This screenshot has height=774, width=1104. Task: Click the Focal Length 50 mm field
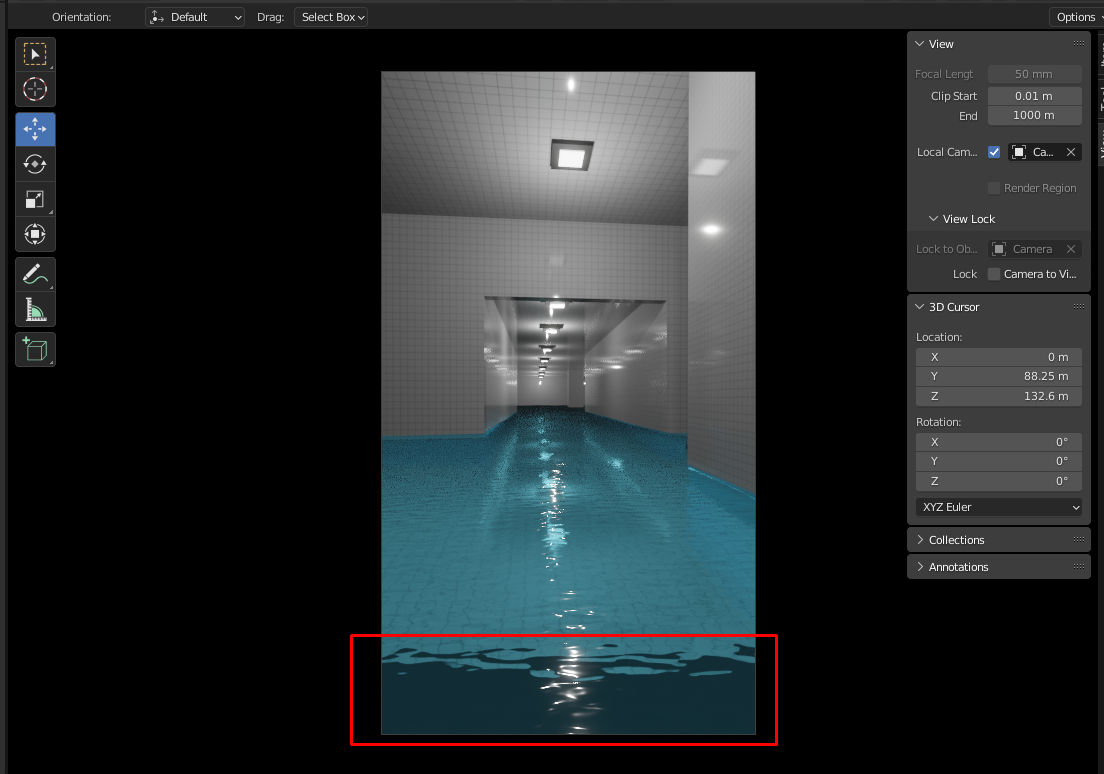1034,74
